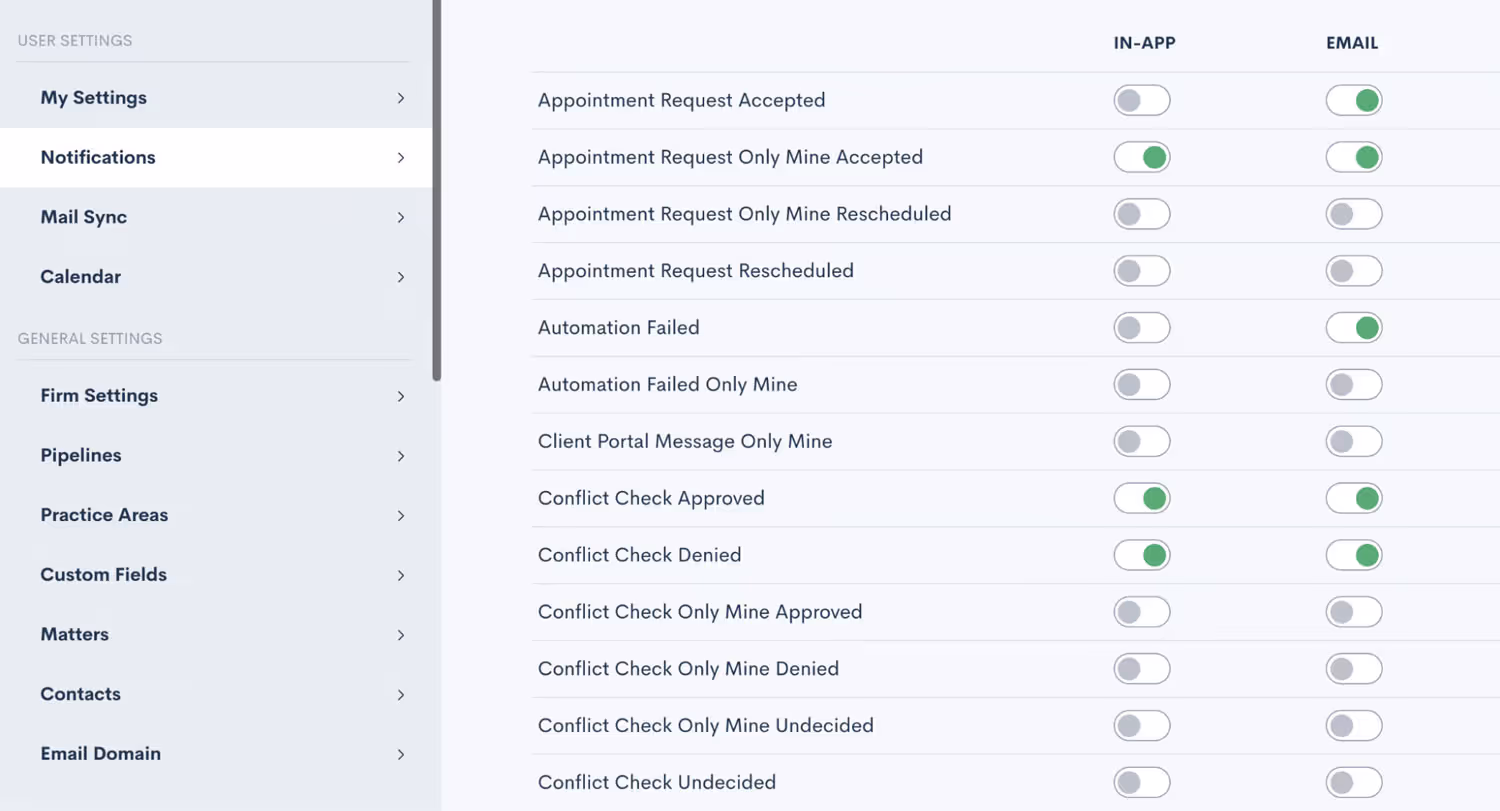
Task: Click the chevron arrow beside Mail Sync
Action: point(400,217)
